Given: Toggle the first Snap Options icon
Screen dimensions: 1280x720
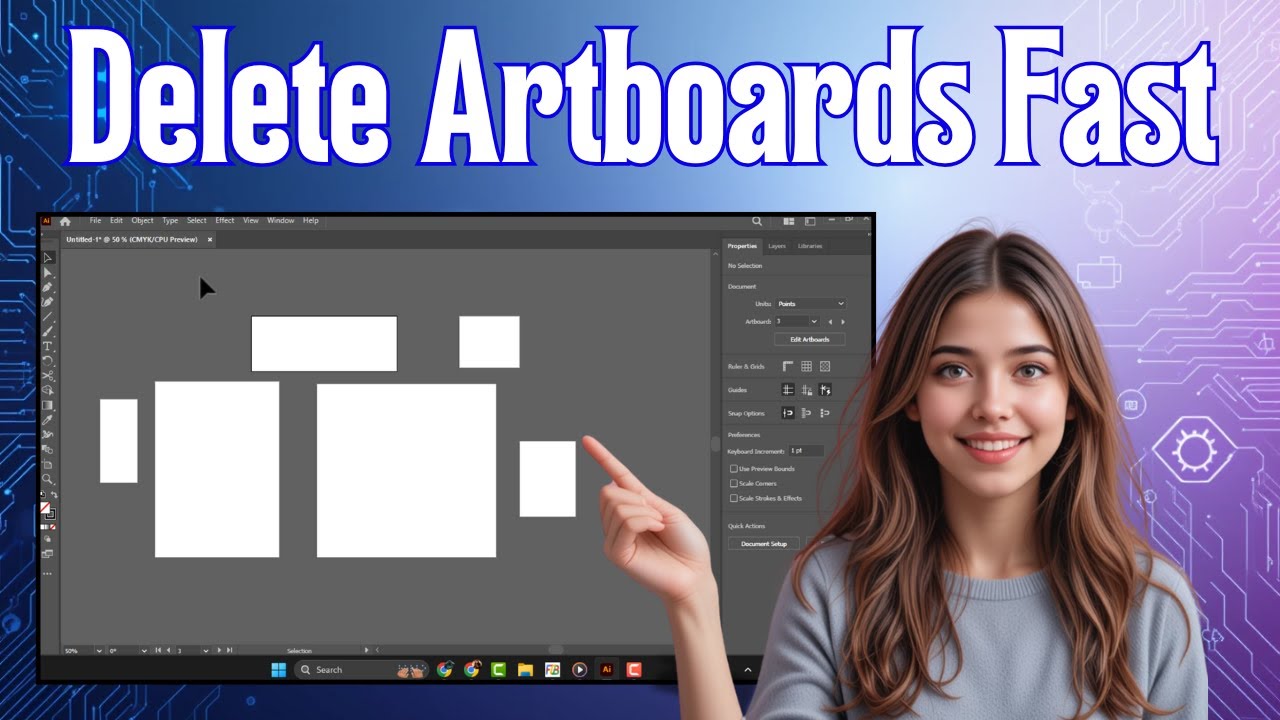Looking at the screenshot, I should tap(787, 413).
